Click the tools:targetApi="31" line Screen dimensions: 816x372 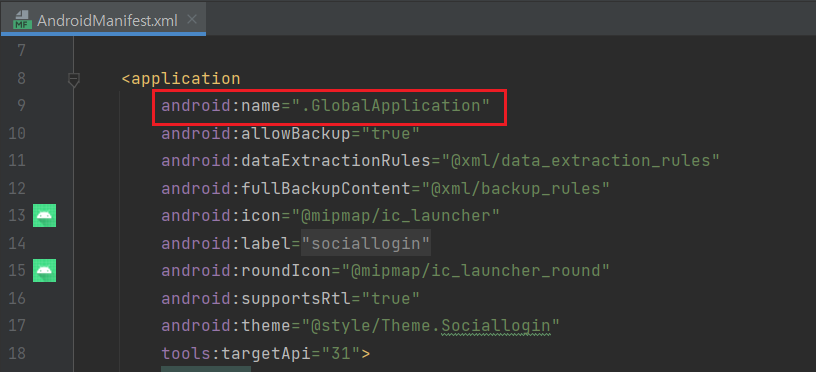(x=265, y=354)
